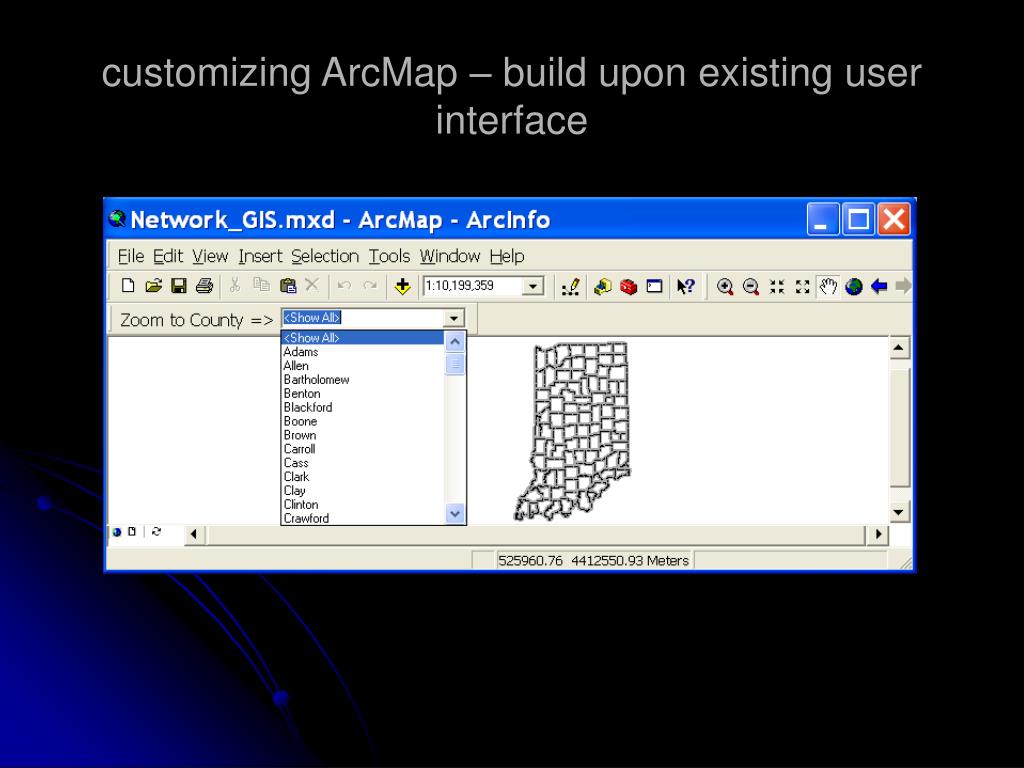Click the county list scroll up arrow
Viewport: 1024px width, 768px height.
pos(455,342)
